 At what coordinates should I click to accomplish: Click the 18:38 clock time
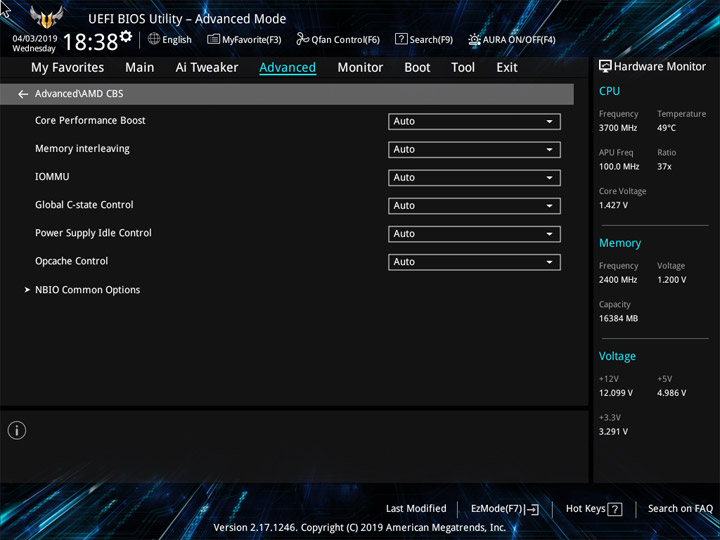(x=90, y=42)
